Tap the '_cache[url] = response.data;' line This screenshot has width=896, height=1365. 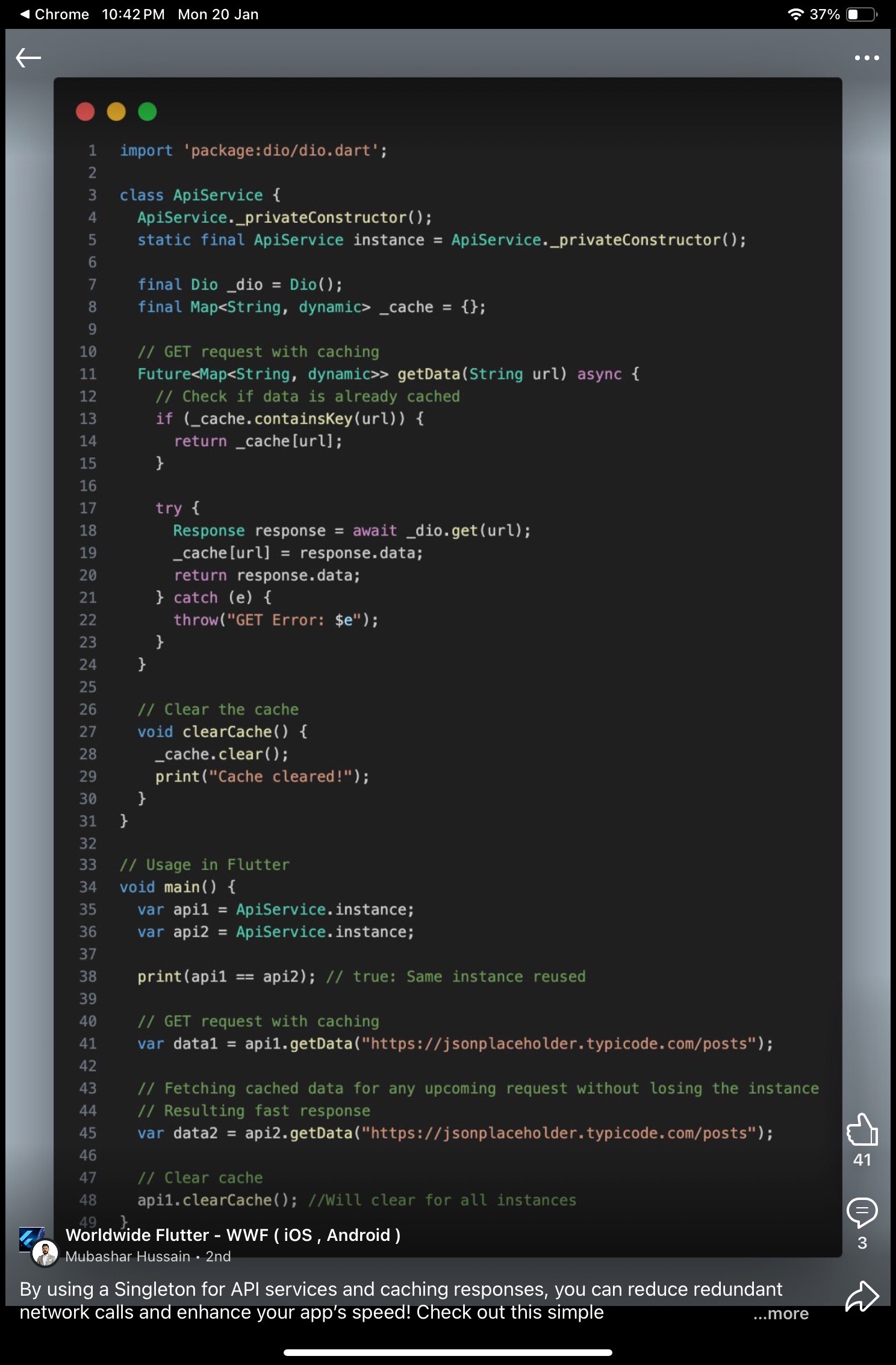click(298, 553)
